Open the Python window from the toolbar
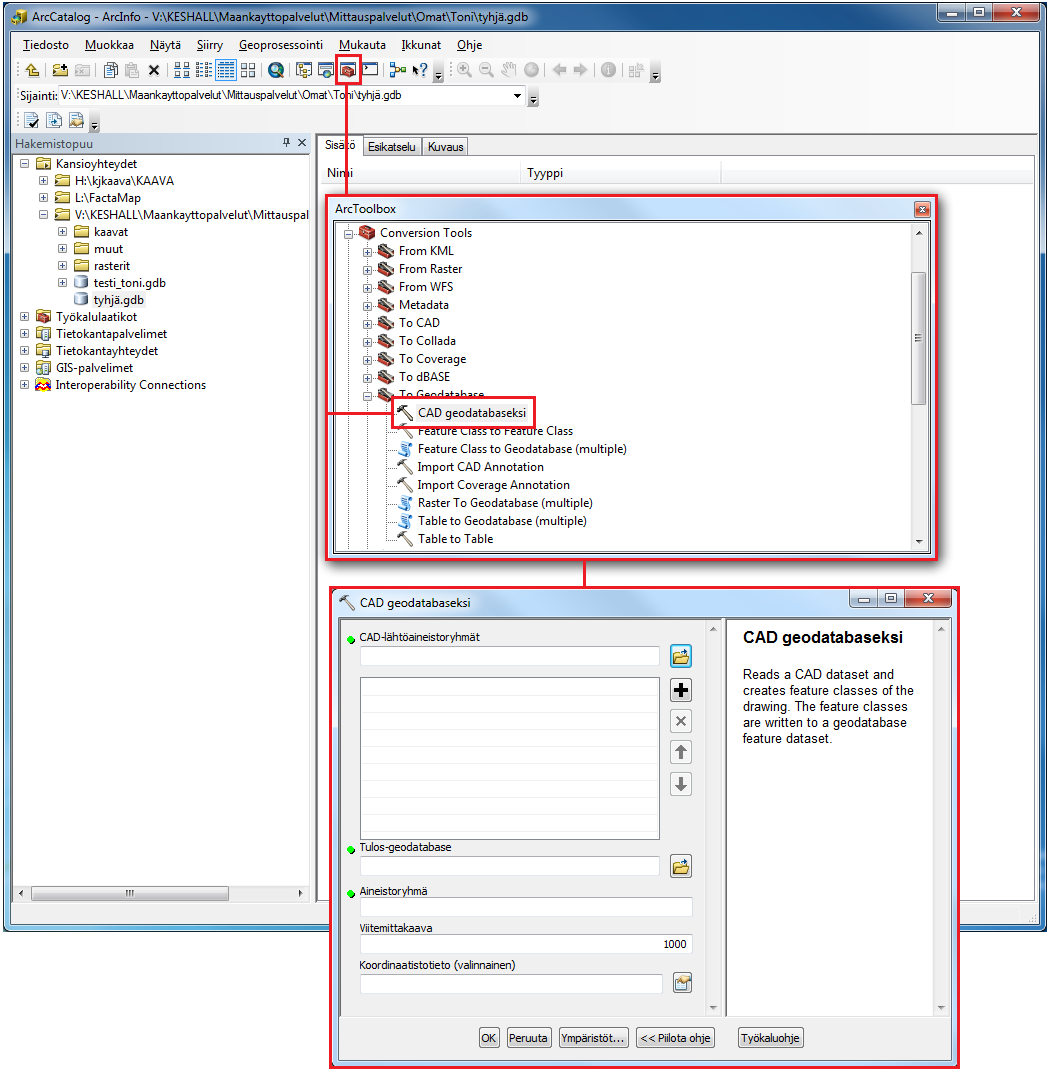Viewport: 1054px width, 1074px height. (371, 70)
